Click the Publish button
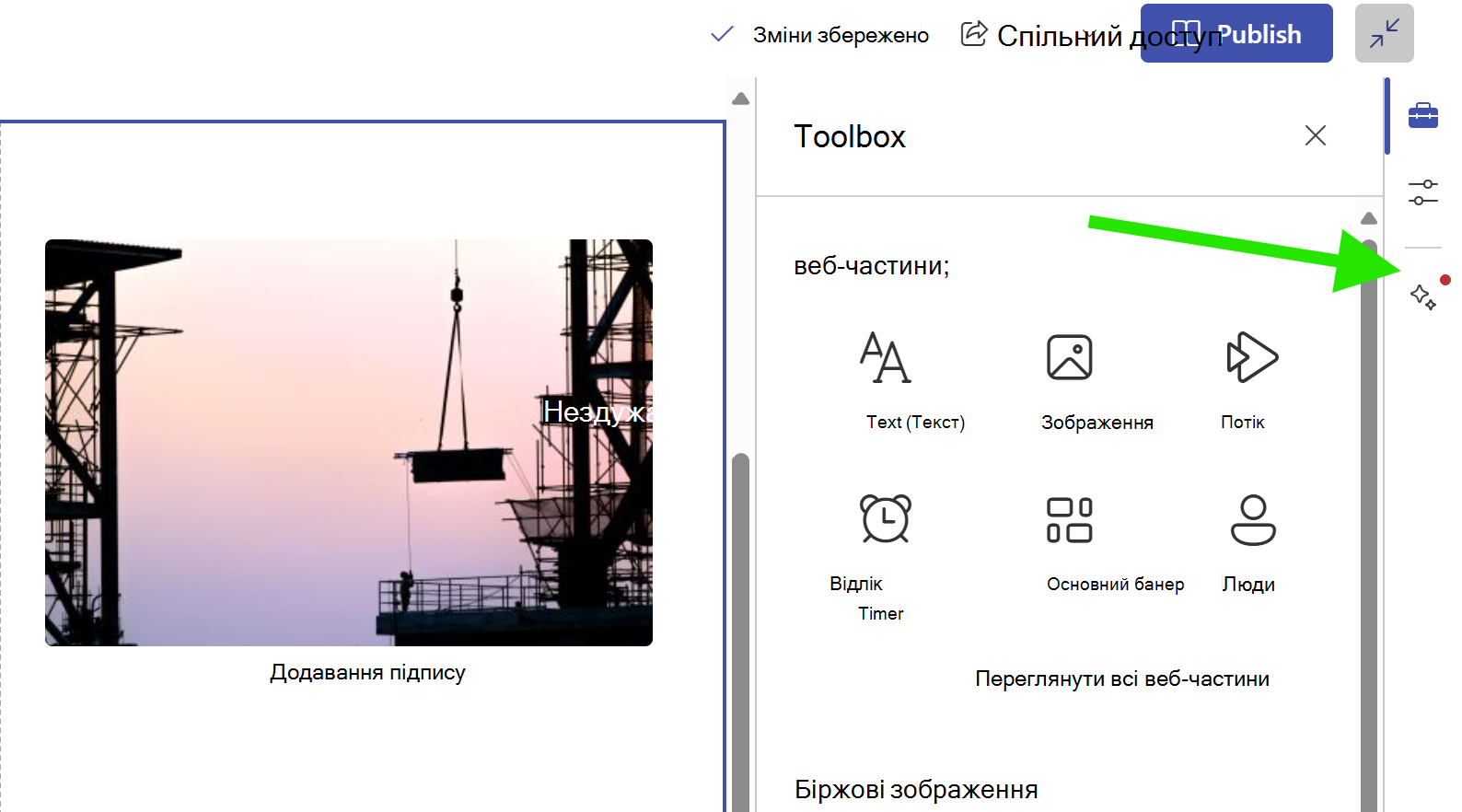This screenshot has height=812, width=1462. click(1236, 33)
